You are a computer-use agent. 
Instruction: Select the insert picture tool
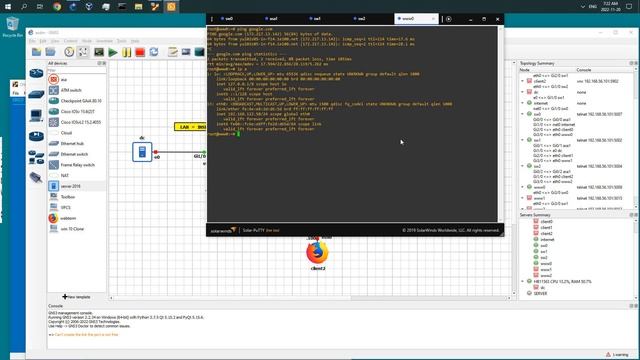[186, 52]
